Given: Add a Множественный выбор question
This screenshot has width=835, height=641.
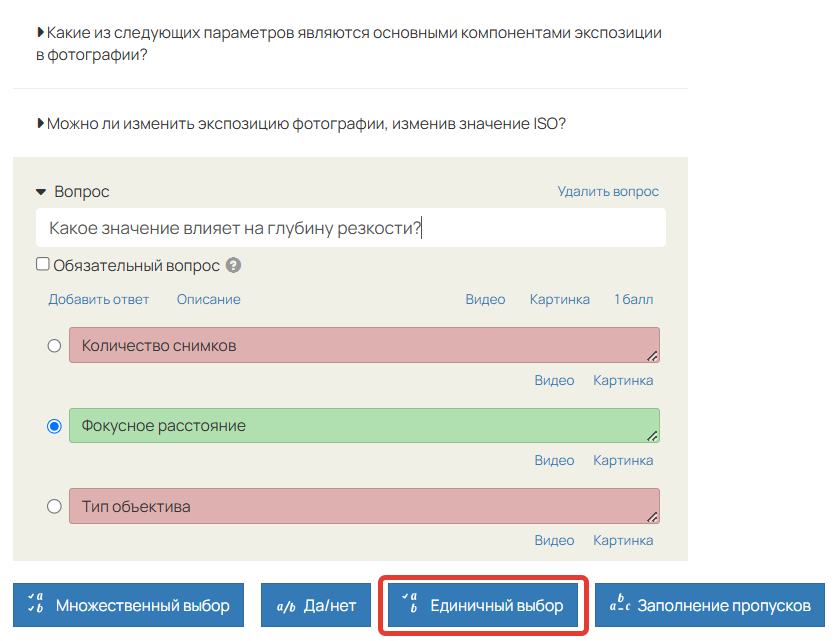Looking at the screenshot, I should 128,605.
